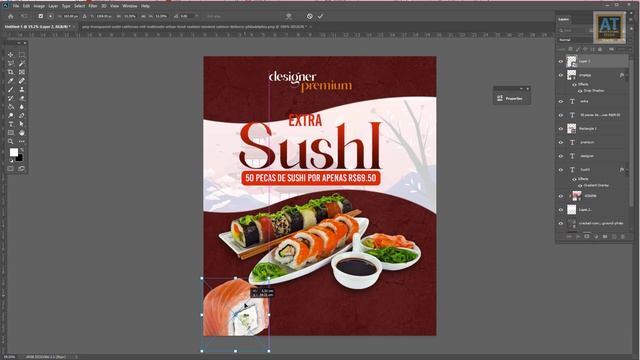
Task: Select the Zoom tool
Action: (x=11, y=141)
